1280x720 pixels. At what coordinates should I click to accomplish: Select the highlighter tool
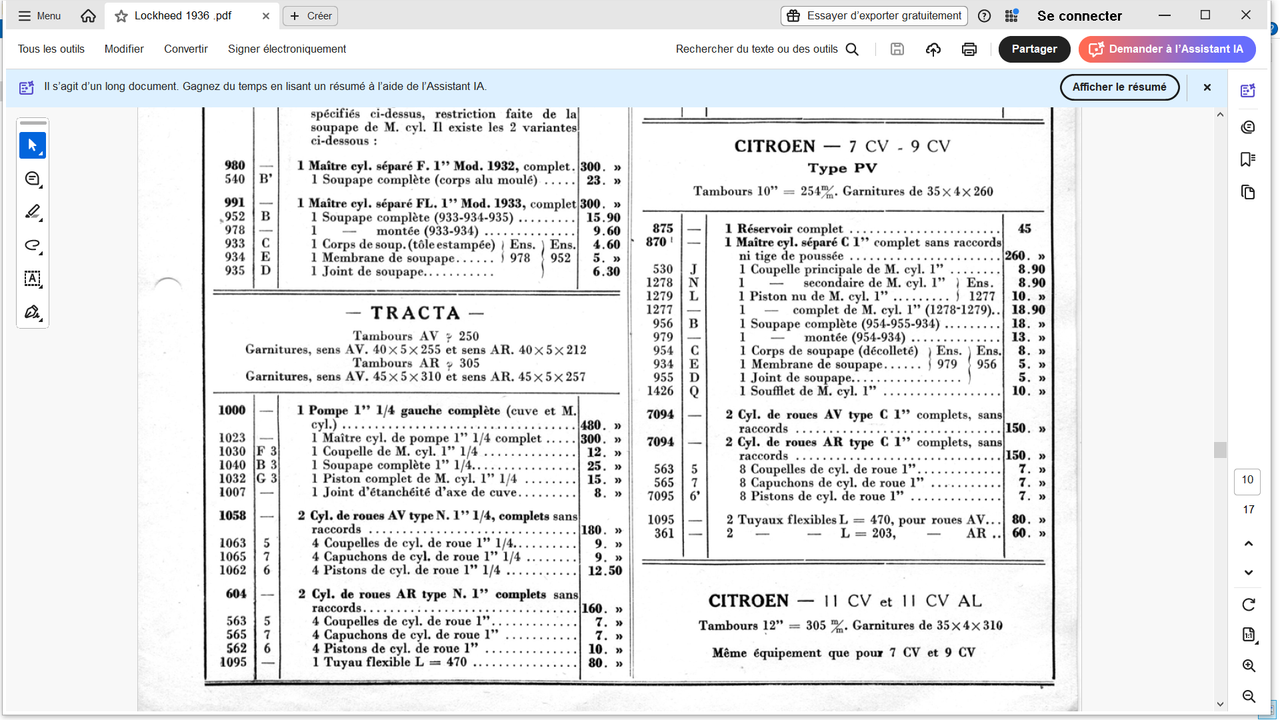32,212
